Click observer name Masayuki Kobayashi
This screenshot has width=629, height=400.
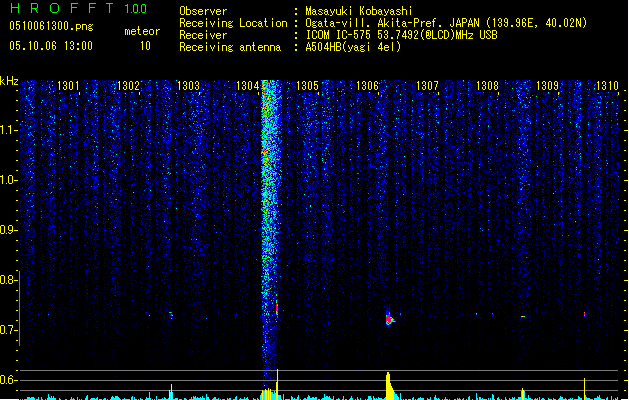point(359,11)
